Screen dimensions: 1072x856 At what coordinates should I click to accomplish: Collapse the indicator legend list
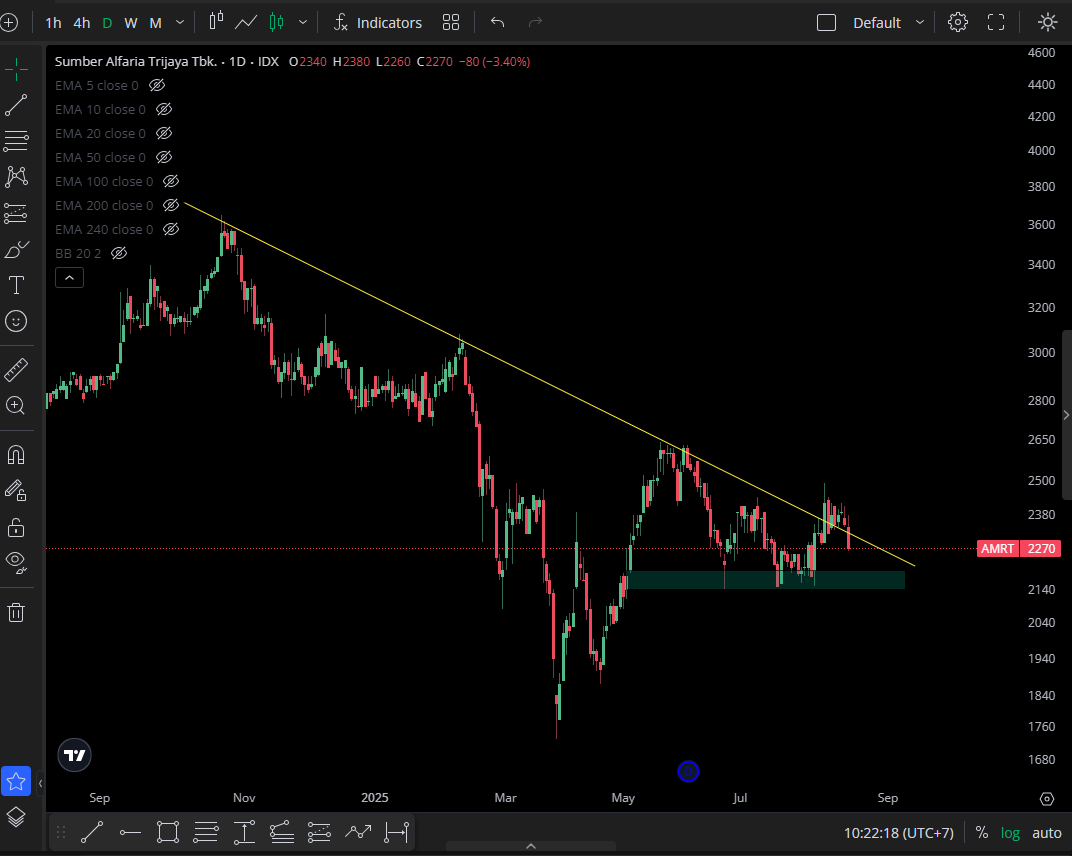pyautogui.click(x=69, y=278)
